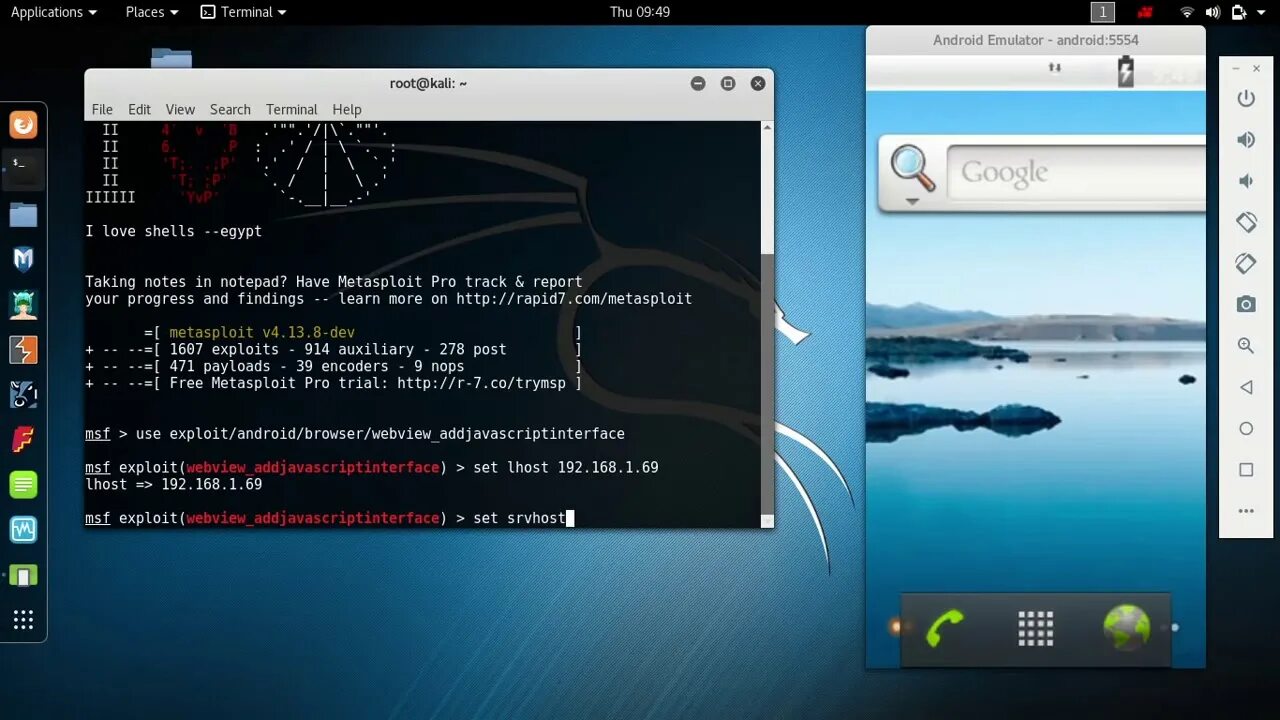1280x720 pixels.
Task: Click Wi-Fi status icon
Action: 1187,12
